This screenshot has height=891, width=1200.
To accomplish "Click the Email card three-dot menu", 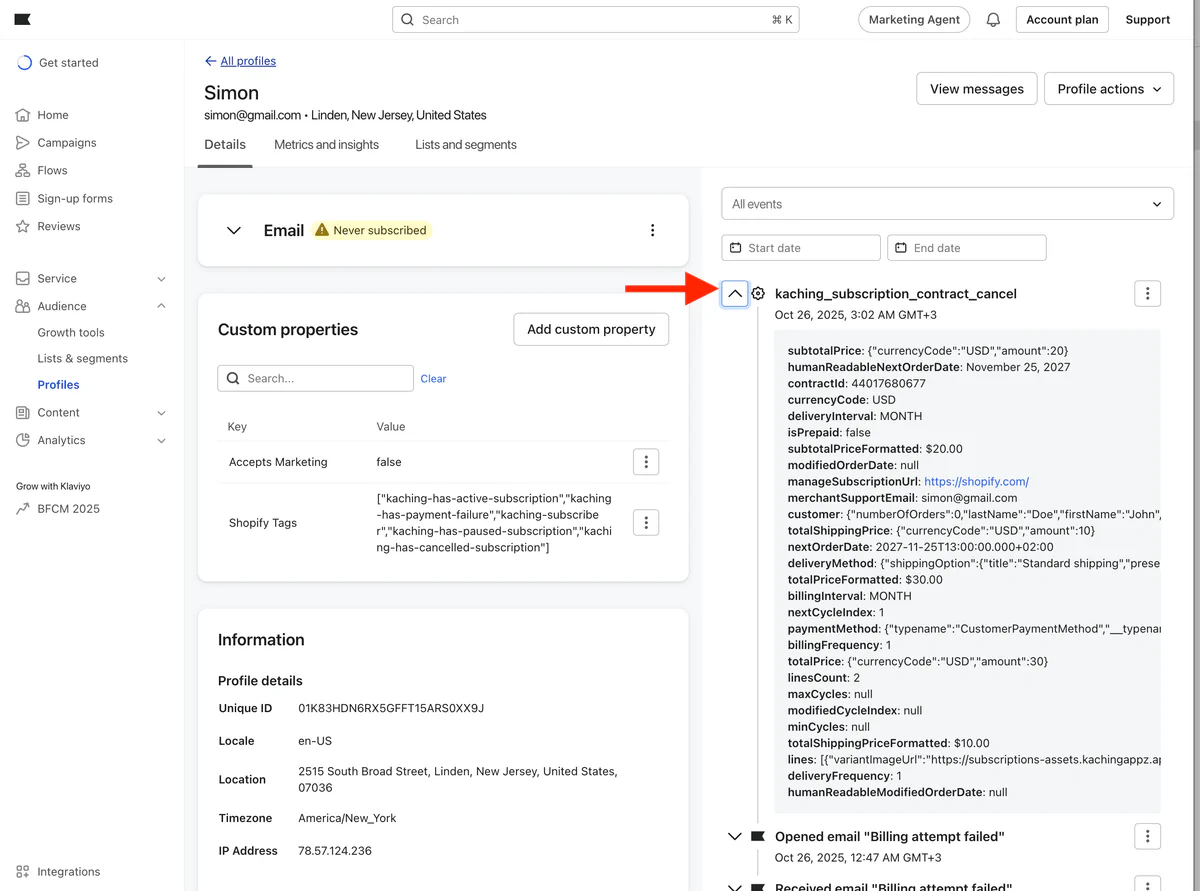I will tap(652, 230).
